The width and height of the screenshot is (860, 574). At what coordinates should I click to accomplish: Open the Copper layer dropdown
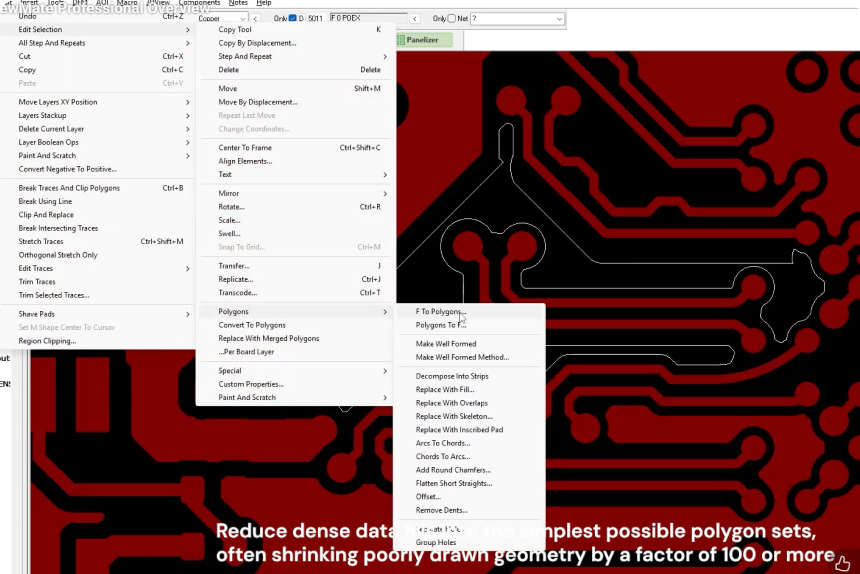(222, 19)
